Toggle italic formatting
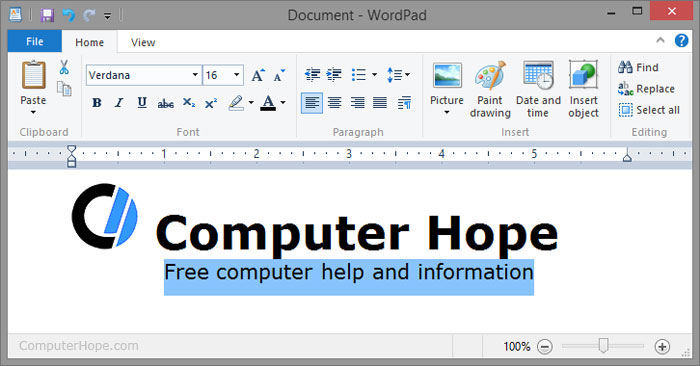The width and height of the screenshot is (700, 366). 119,103
